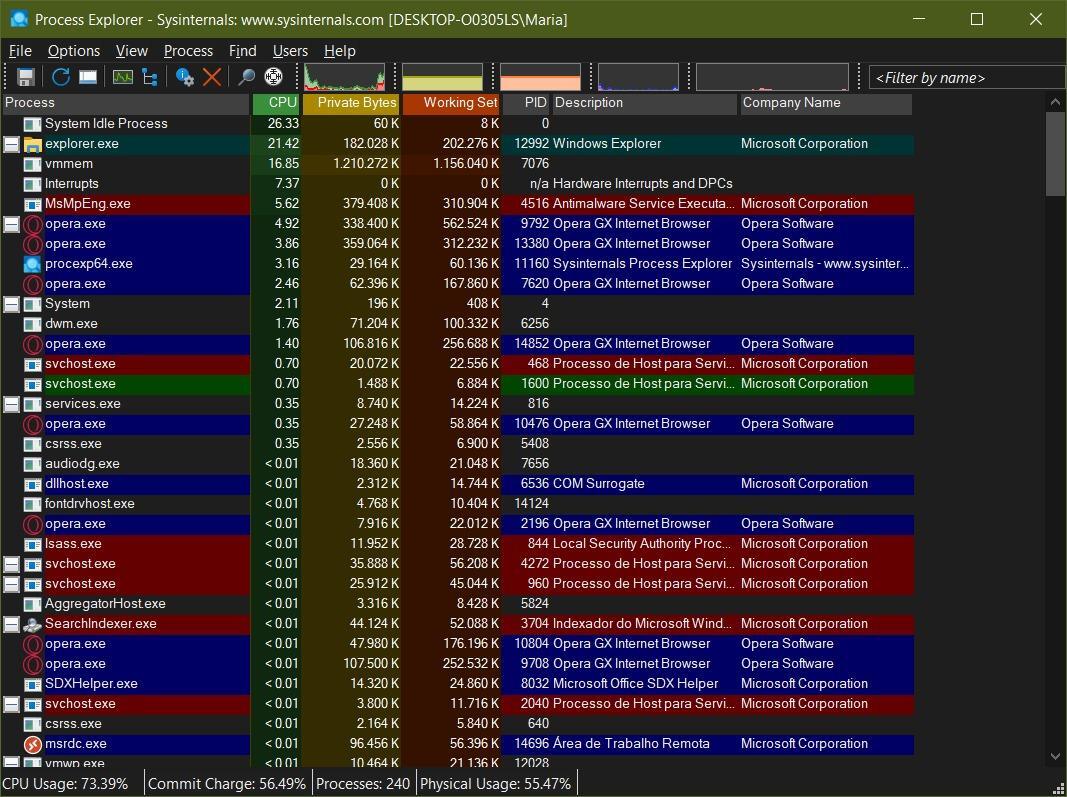Click the Opera icon of process PID 9792

(32, 224)
